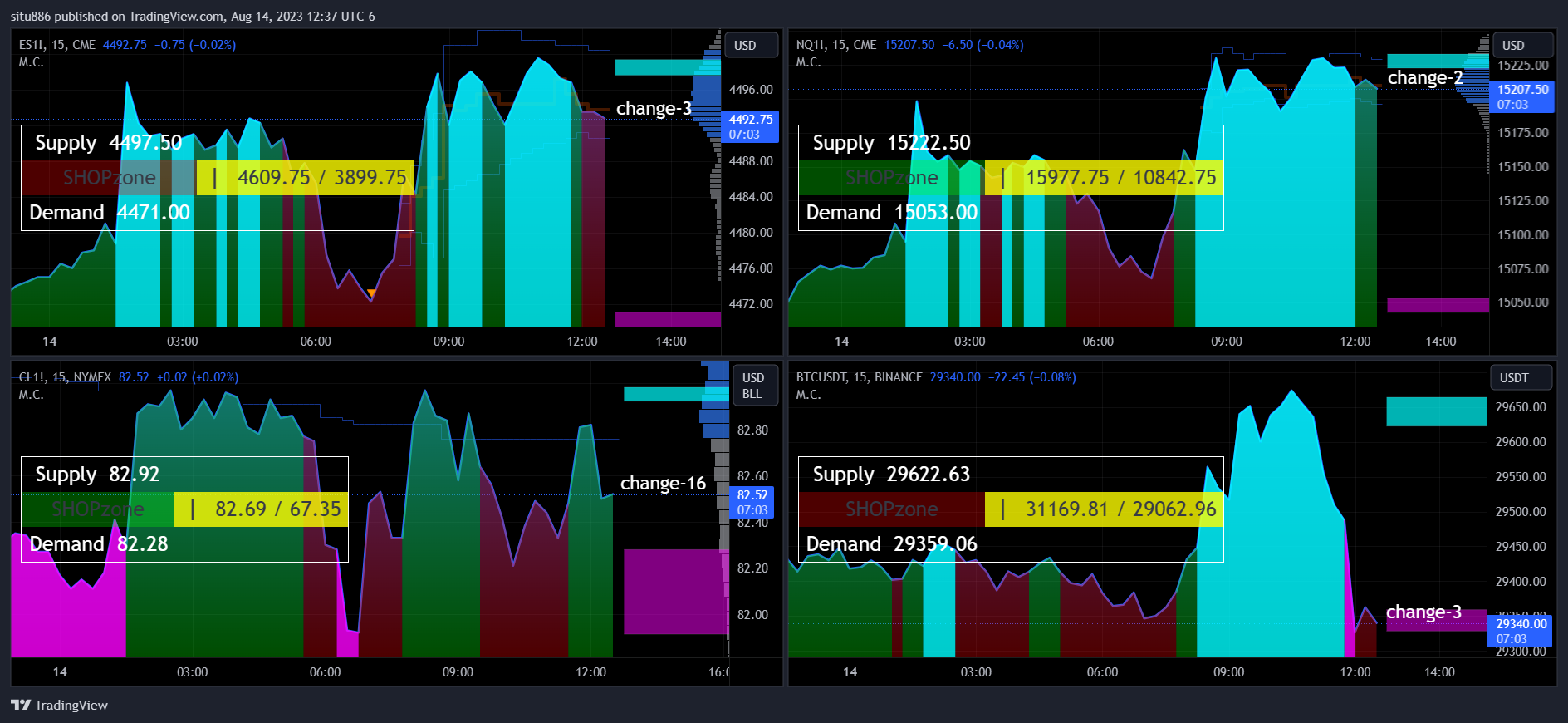1568x723 pixels.
Task: Click the 'Demand 82.28' label
Action: coord(99,544)
